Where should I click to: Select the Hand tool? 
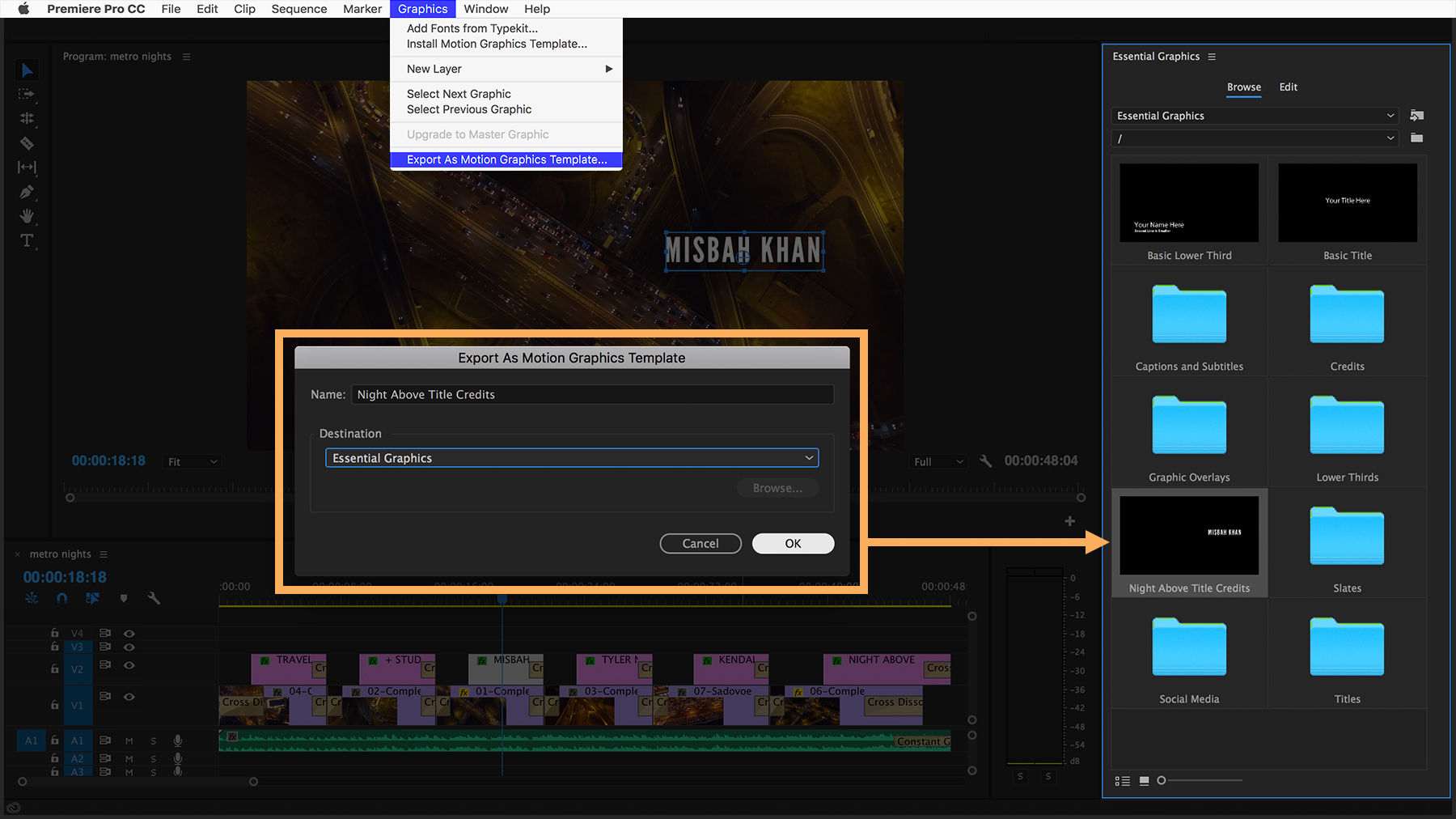click(x=27, y=216)
